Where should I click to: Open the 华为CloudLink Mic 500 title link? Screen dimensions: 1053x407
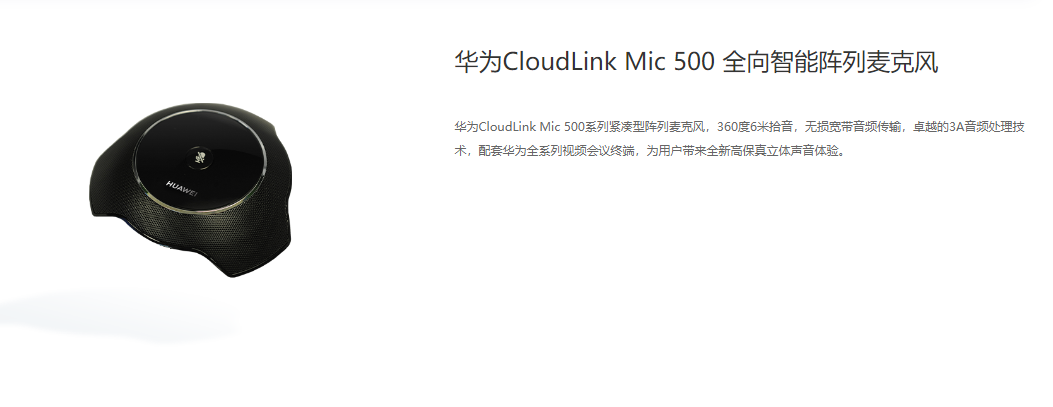click(x=696, y=62)
